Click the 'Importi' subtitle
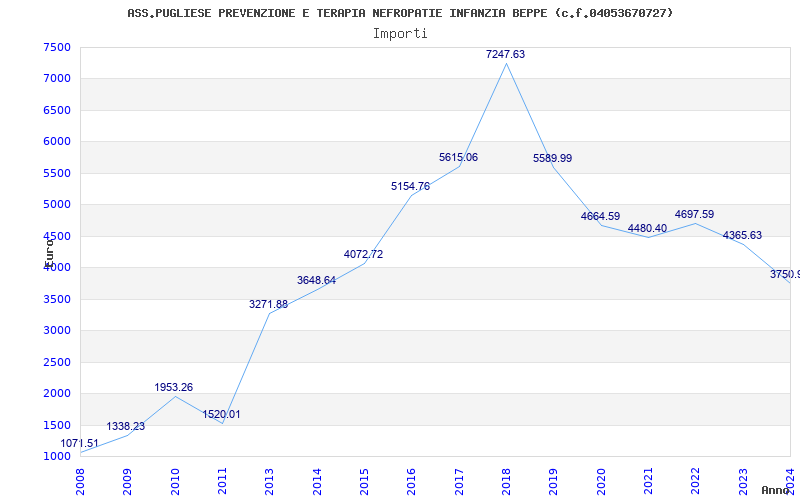The height and width of the screenshot is (500, 800). click(400, 34)
